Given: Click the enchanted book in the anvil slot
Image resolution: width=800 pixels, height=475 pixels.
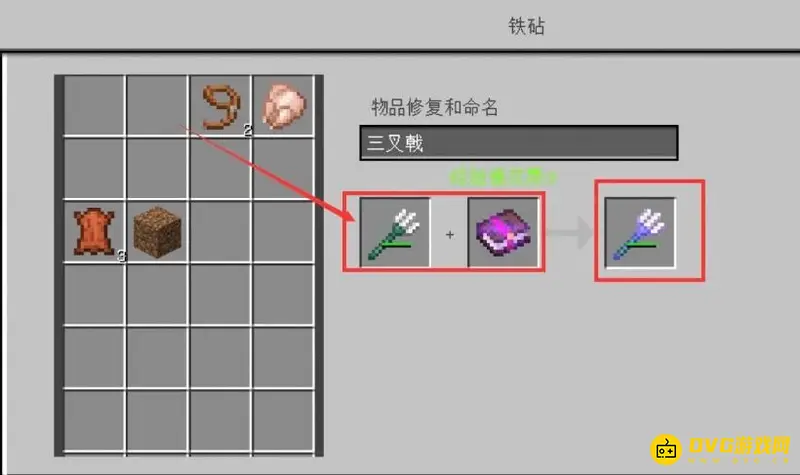Looking at the screenshot, I should pos(503,232).
